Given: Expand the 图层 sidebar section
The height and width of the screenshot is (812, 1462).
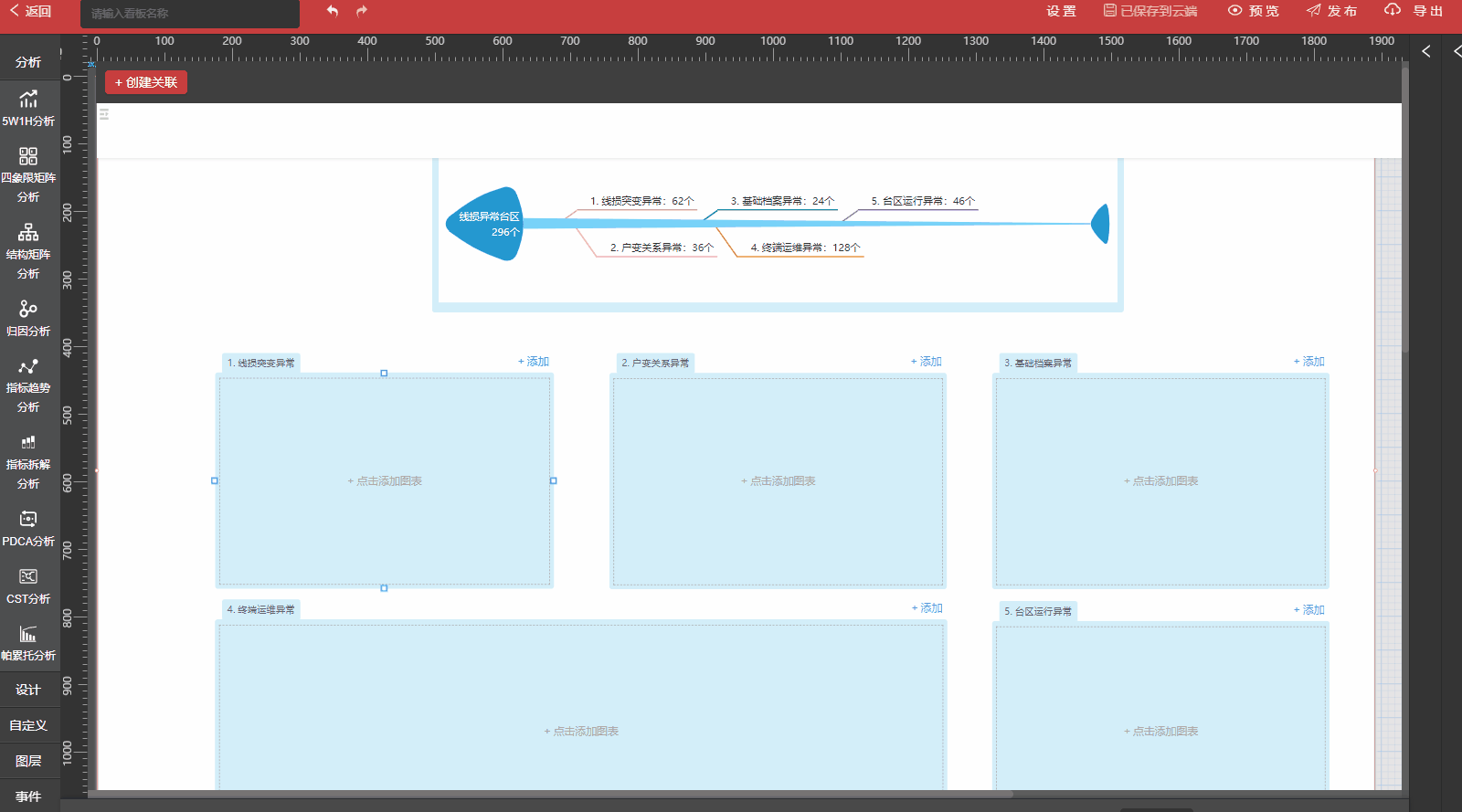Looking at the screenshot, I should 28,761.
